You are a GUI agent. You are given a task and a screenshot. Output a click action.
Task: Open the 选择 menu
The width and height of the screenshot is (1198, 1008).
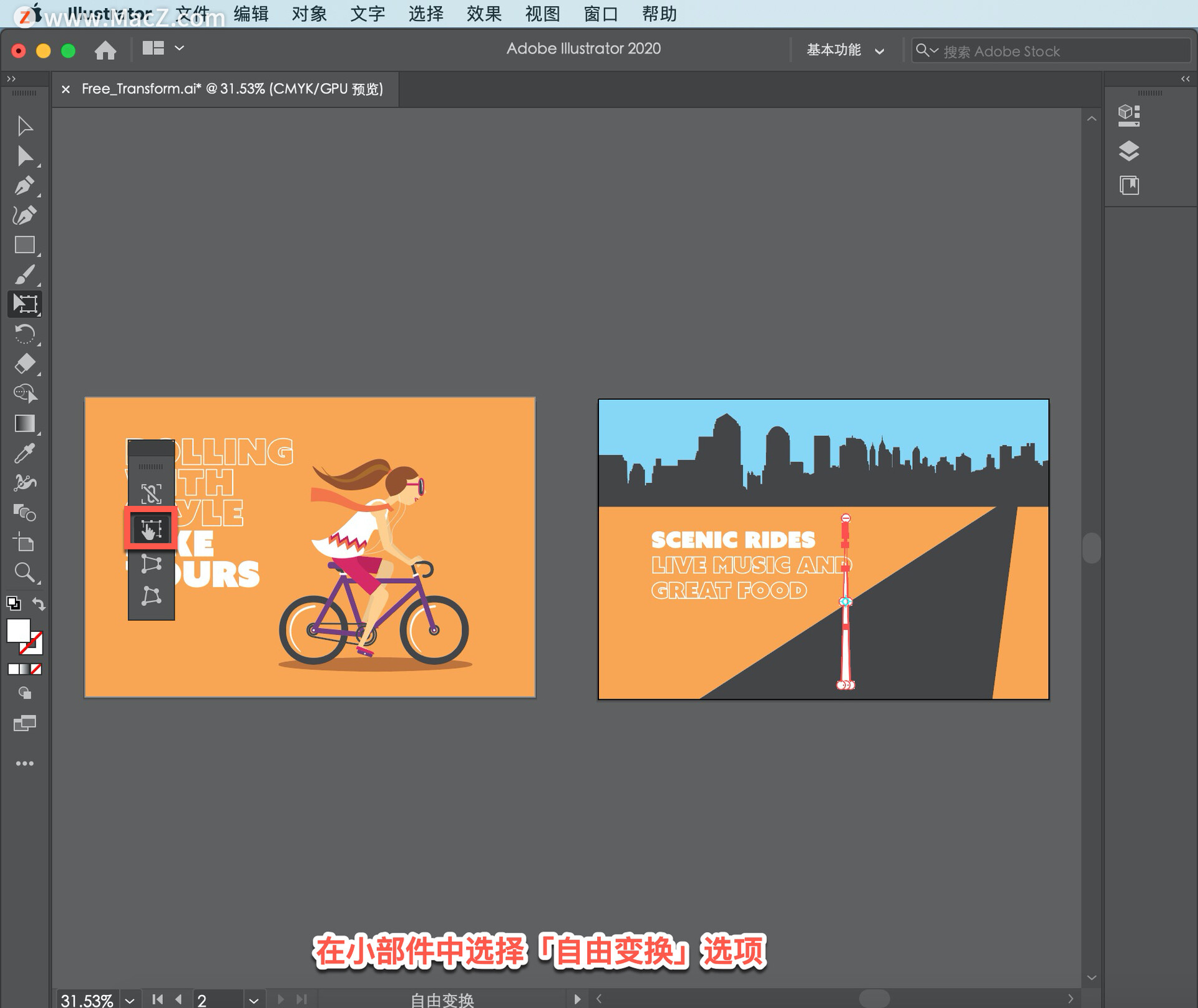click(426, 14)
